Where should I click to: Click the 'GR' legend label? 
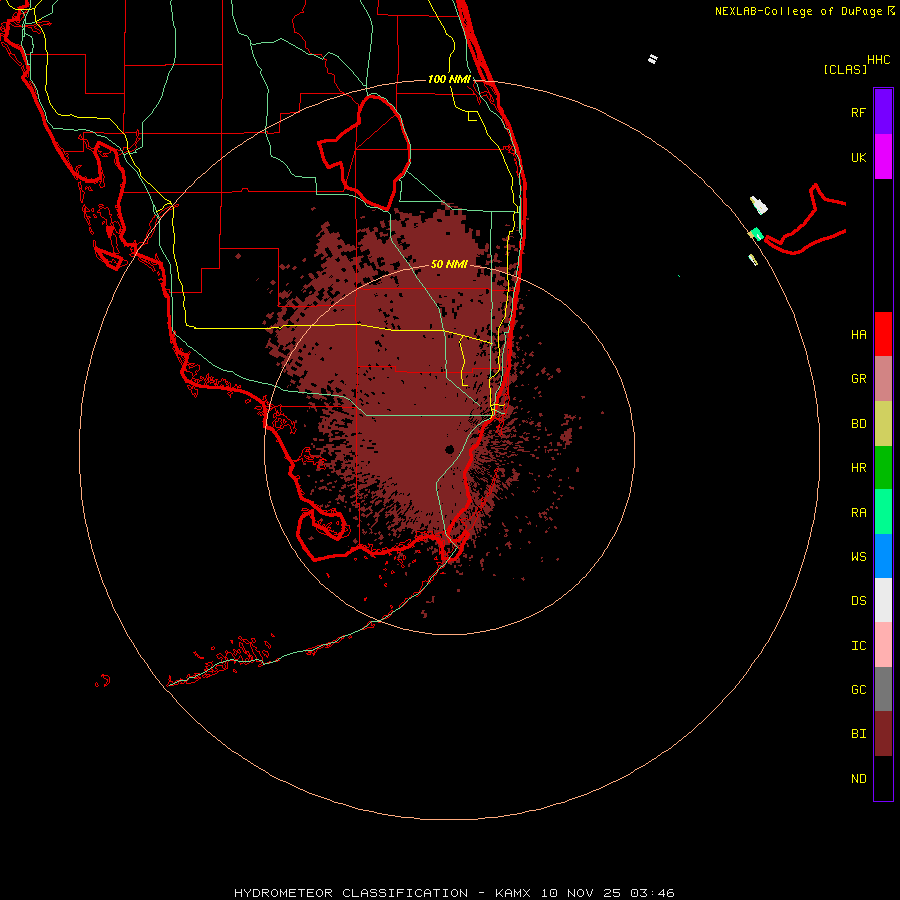click(858, 379)
